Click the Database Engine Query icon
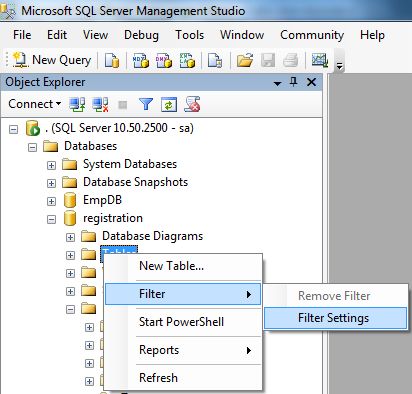This screenshot has width=412, height=394. tap(112, 60)
